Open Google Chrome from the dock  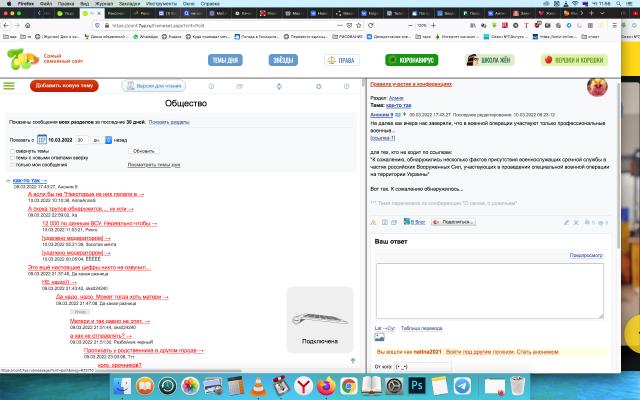(x=348, y=385)
